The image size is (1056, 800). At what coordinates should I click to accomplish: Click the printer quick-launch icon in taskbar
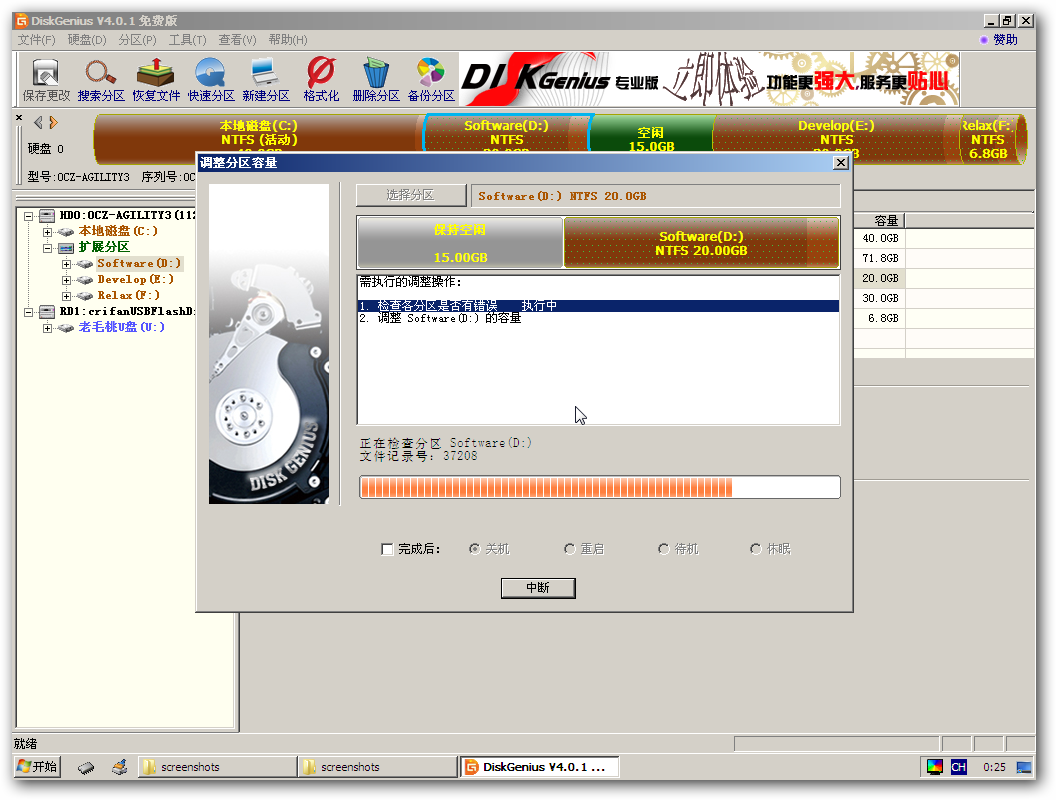tap(119, 767)
